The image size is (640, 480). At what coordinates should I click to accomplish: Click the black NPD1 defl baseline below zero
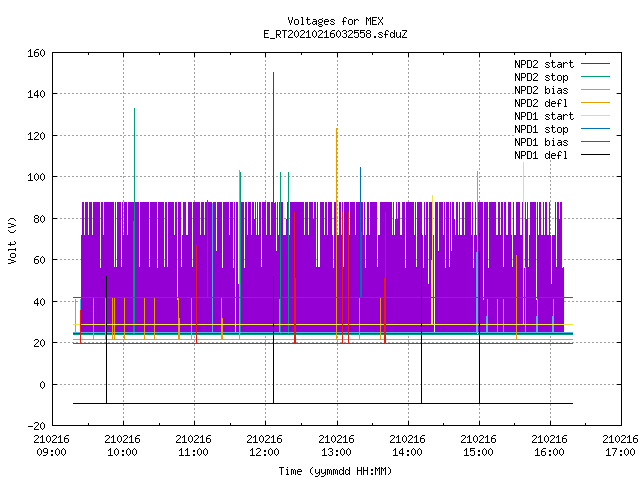point(323,403)
